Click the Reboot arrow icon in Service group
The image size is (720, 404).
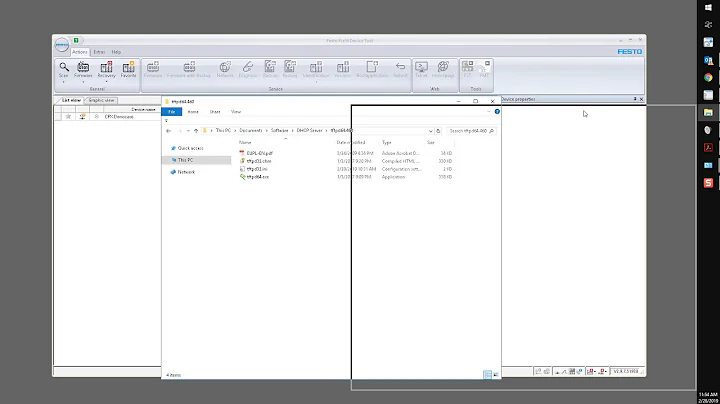pyautogui.click(x=400, y=69)
